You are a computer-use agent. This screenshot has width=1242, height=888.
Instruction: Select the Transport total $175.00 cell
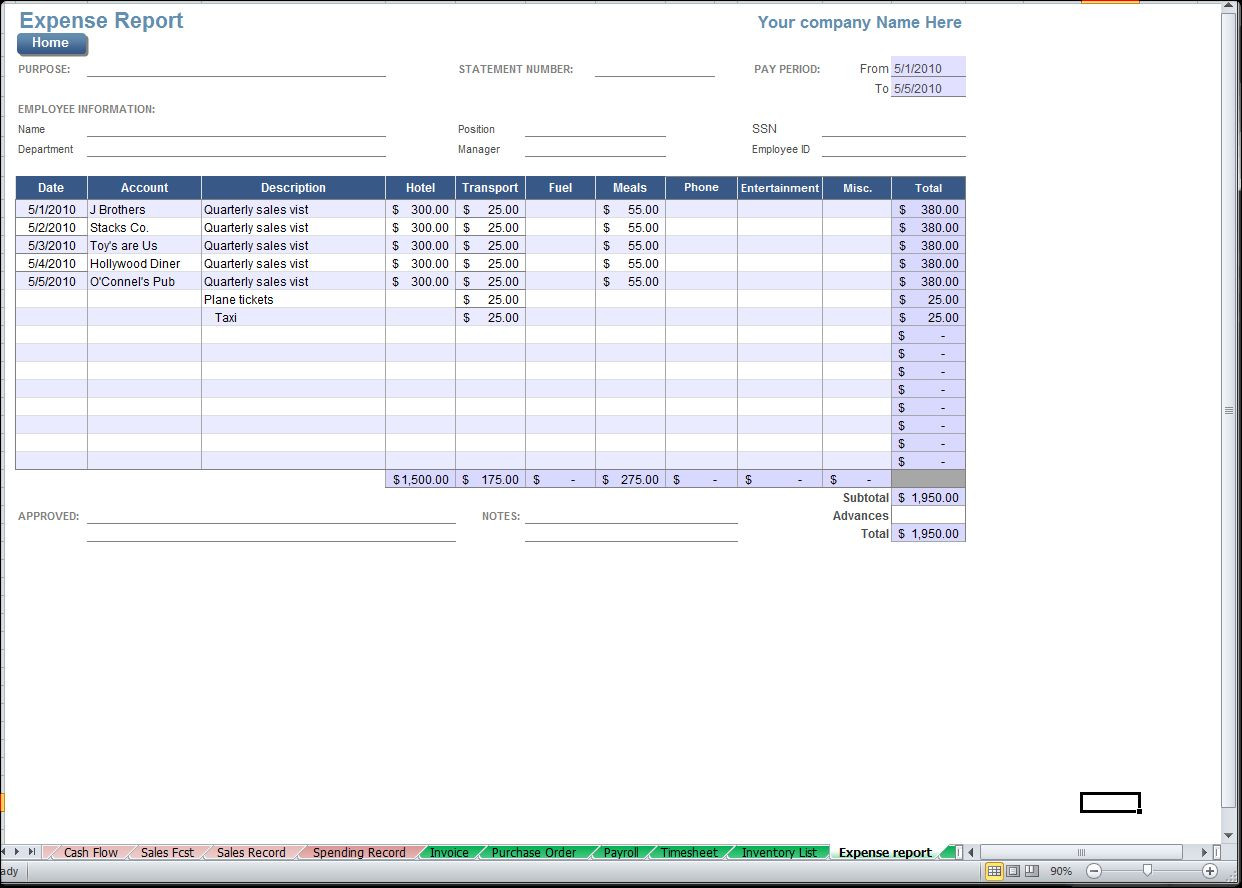[490, 480]
